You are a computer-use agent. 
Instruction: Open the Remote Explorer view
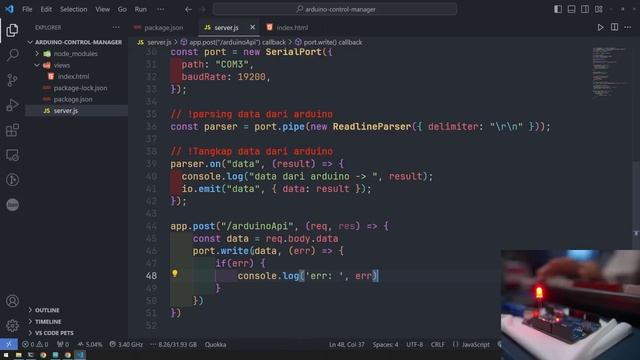pyautogui.click(x=12, y=155)
